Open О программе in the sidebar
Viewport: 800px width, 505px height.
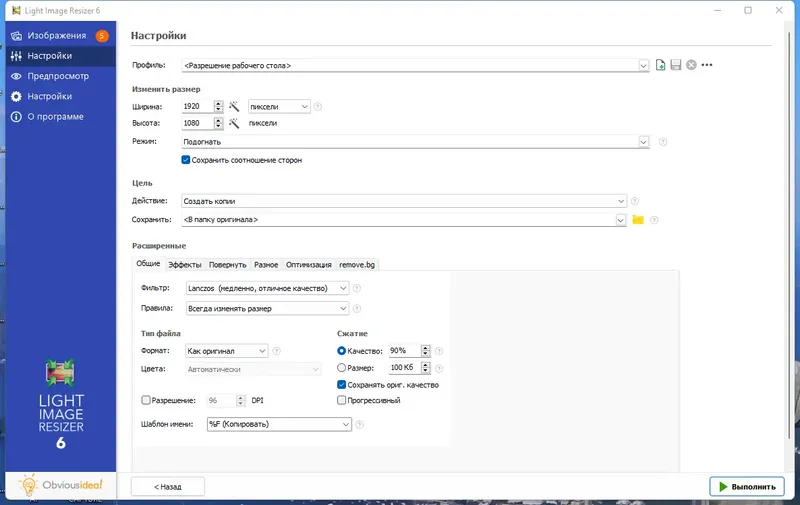(61, 117)
